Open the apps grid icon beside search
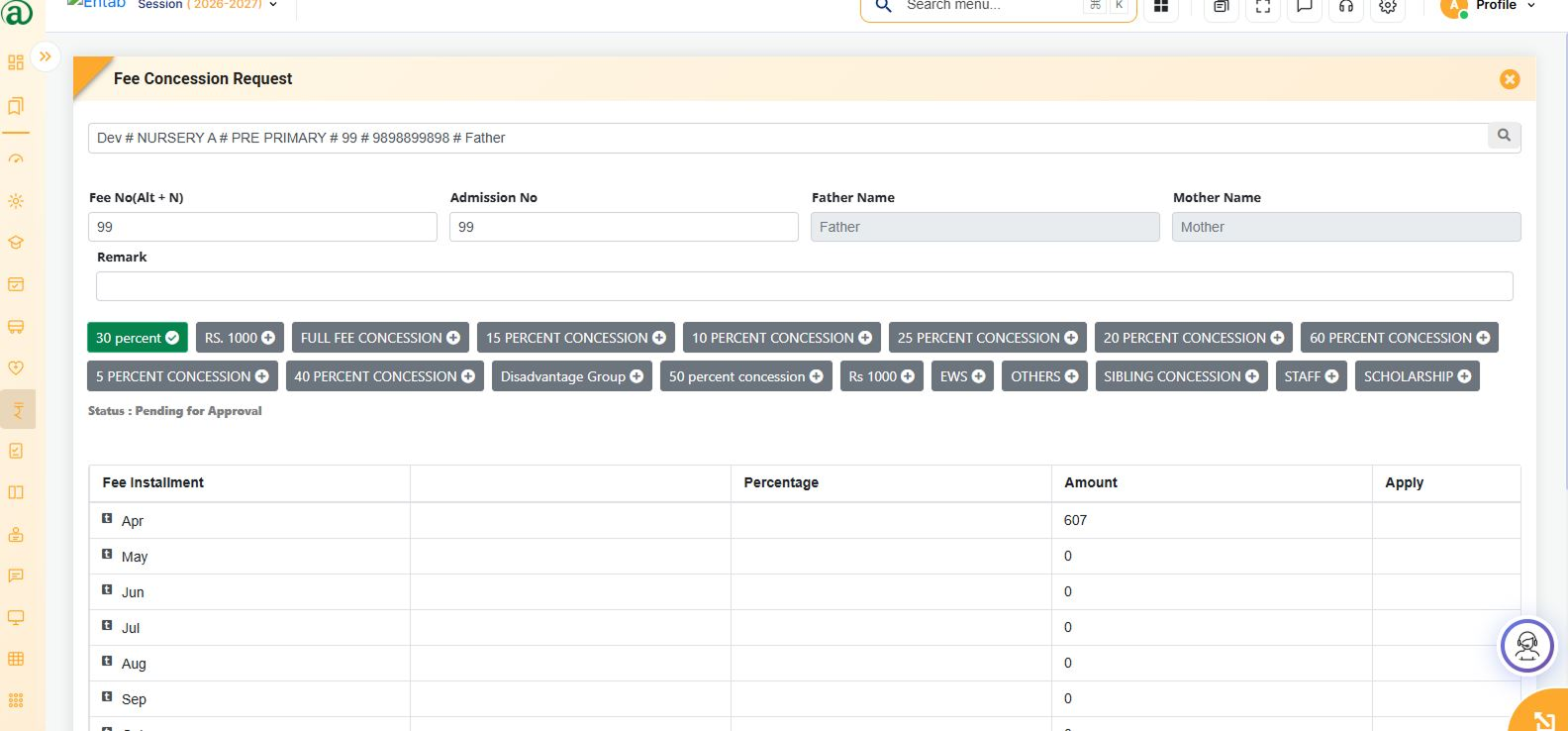The image size is (1568, 731). click(x=1161, y=7)
